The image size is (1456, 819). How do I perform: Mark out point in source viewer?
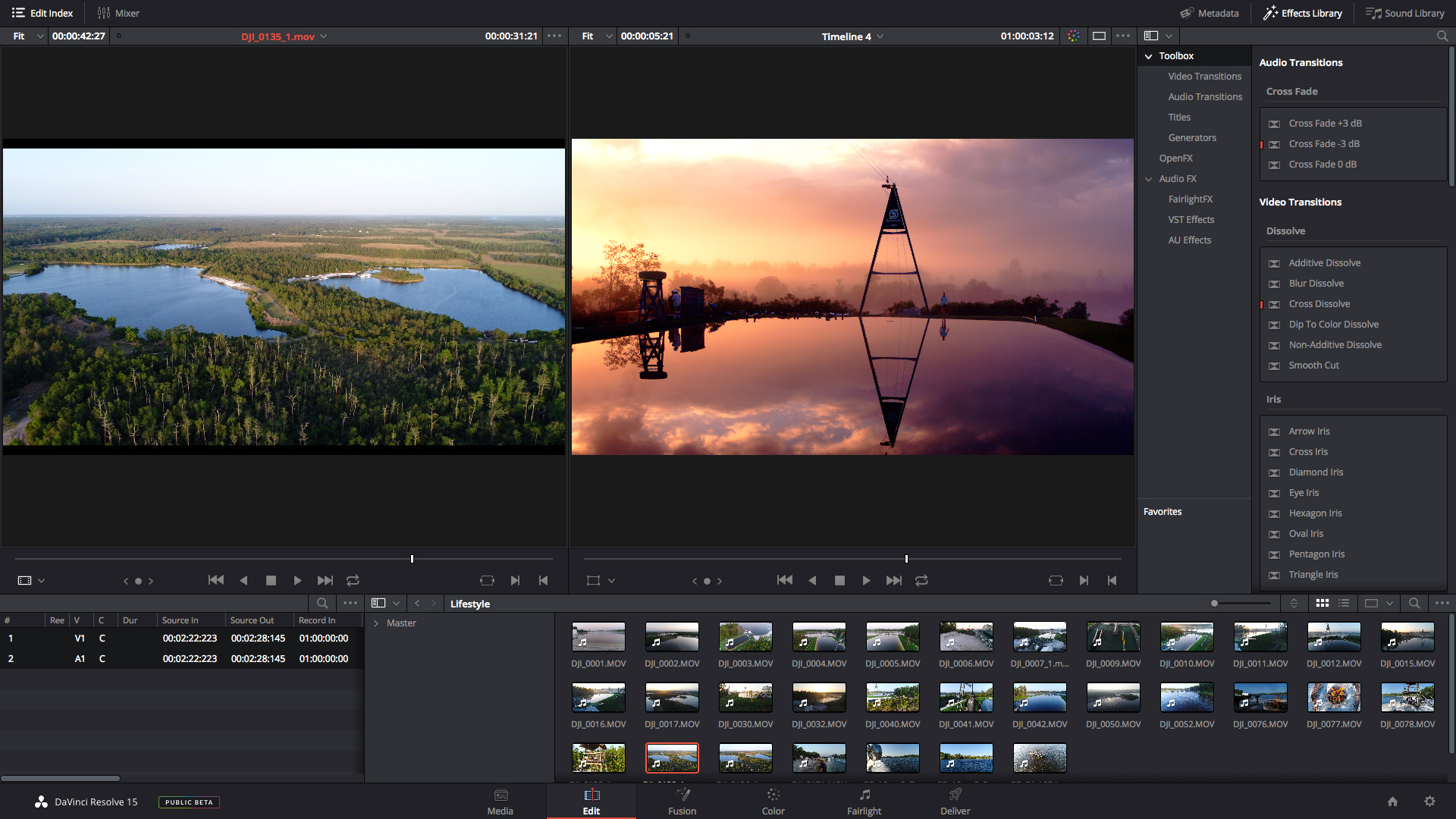(543, 580)
